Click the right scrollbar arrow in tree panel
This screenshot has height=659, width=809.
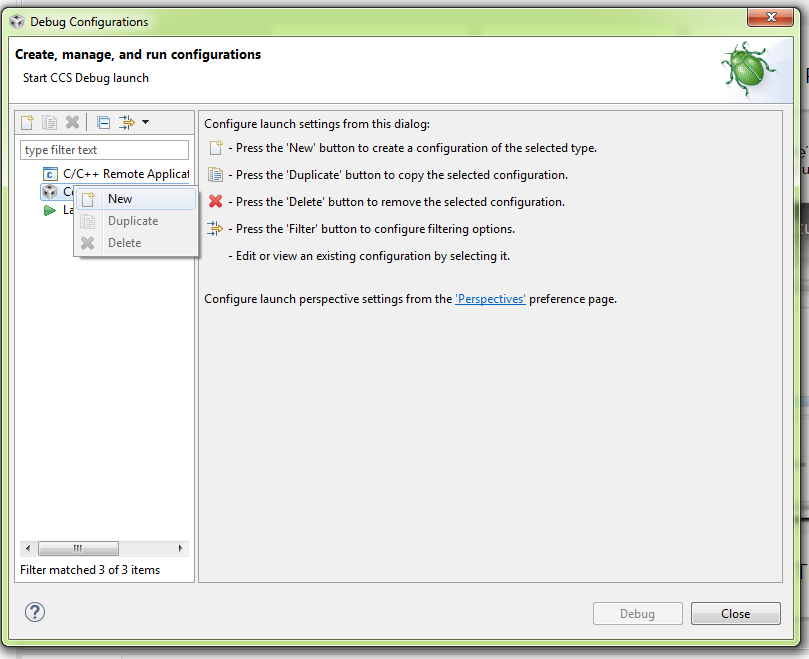[x=181, y=548]
